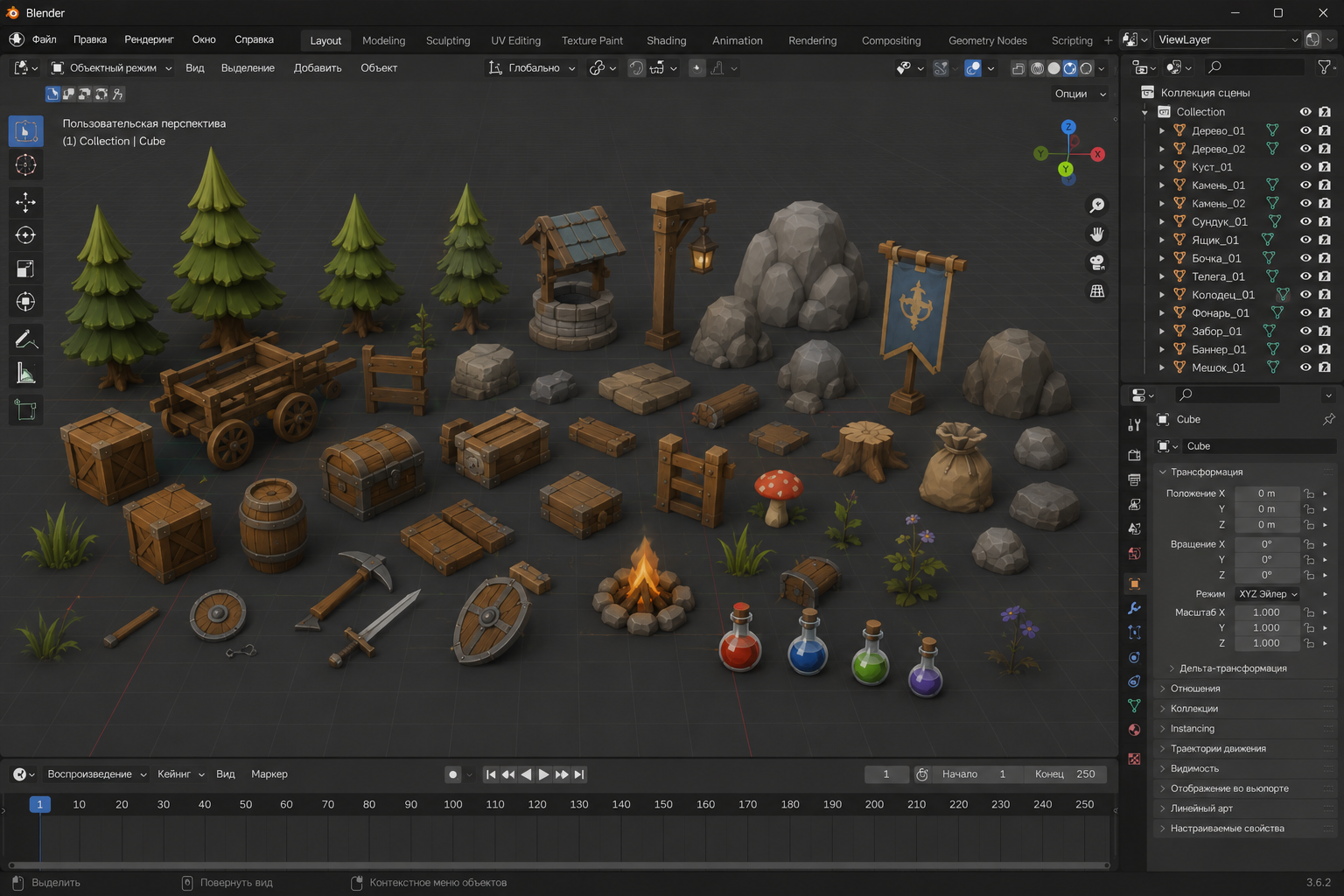1344x896 pixels.
Task: Open the Рендеринг menu
Action: 149,39
